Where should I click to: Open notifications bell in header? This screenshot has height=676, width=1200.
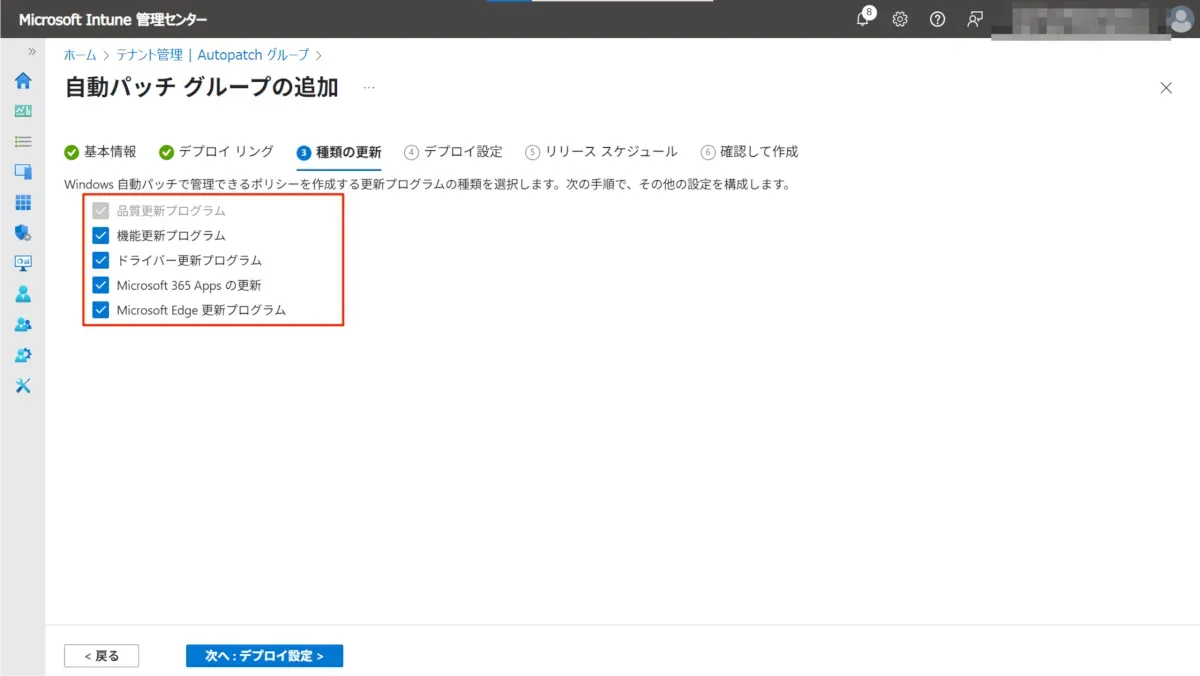click(x=863, y=19)
